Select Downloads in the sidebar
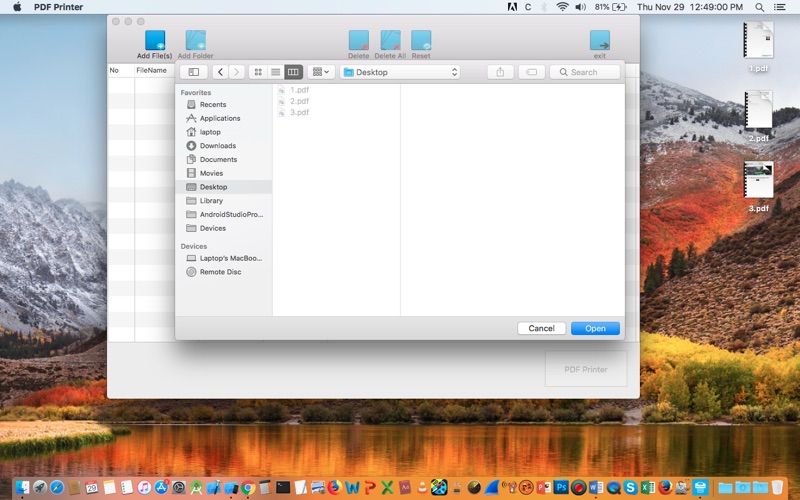The height and width of the screenshot is (500, 800). pos(223,145)
